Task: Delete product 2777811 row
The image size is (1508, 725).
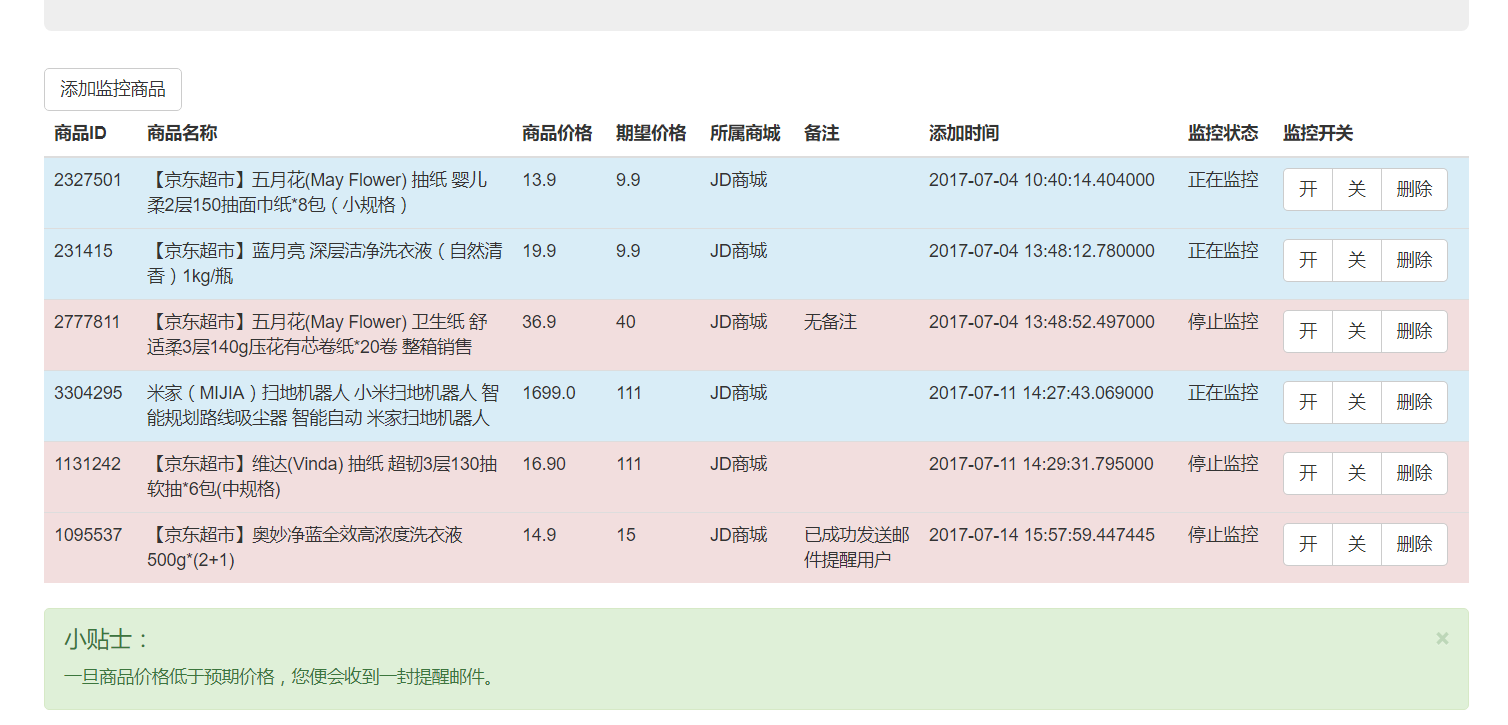Action: [x=1414, y=331]
